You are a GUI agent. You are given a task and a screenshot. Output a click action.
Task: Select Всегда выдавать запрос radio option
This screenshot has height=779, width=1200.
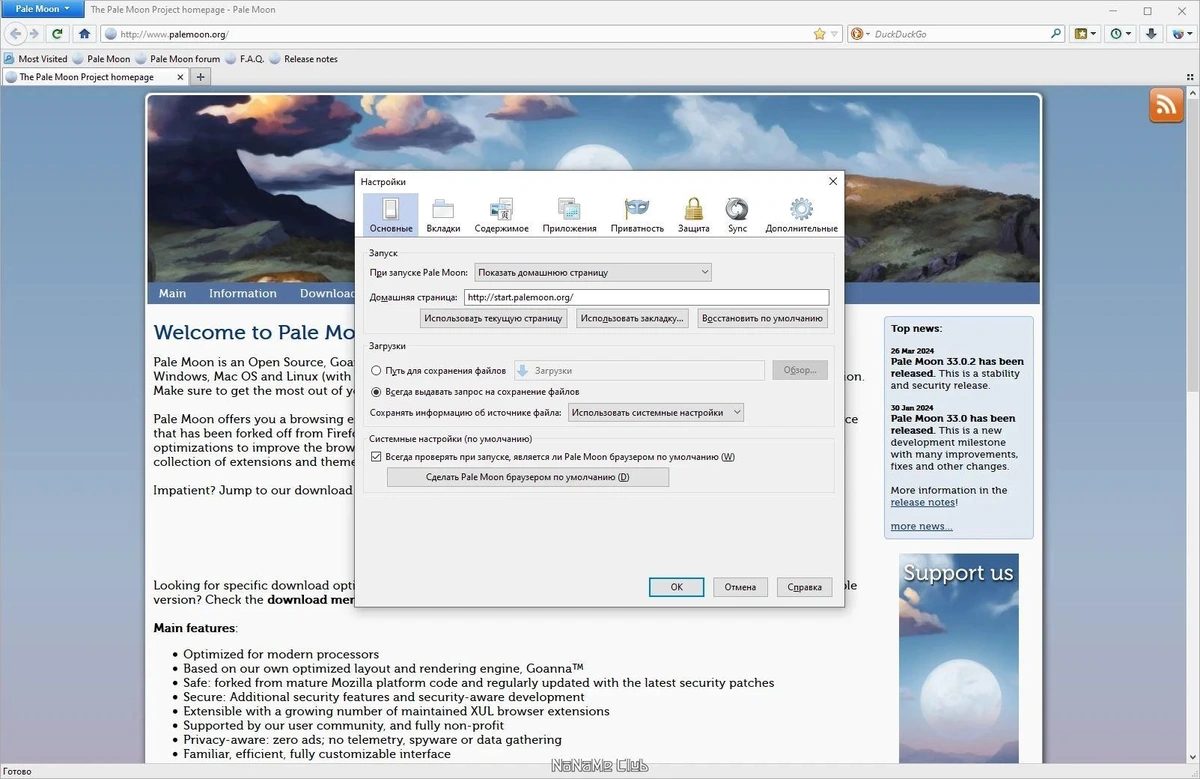(376, 392)
